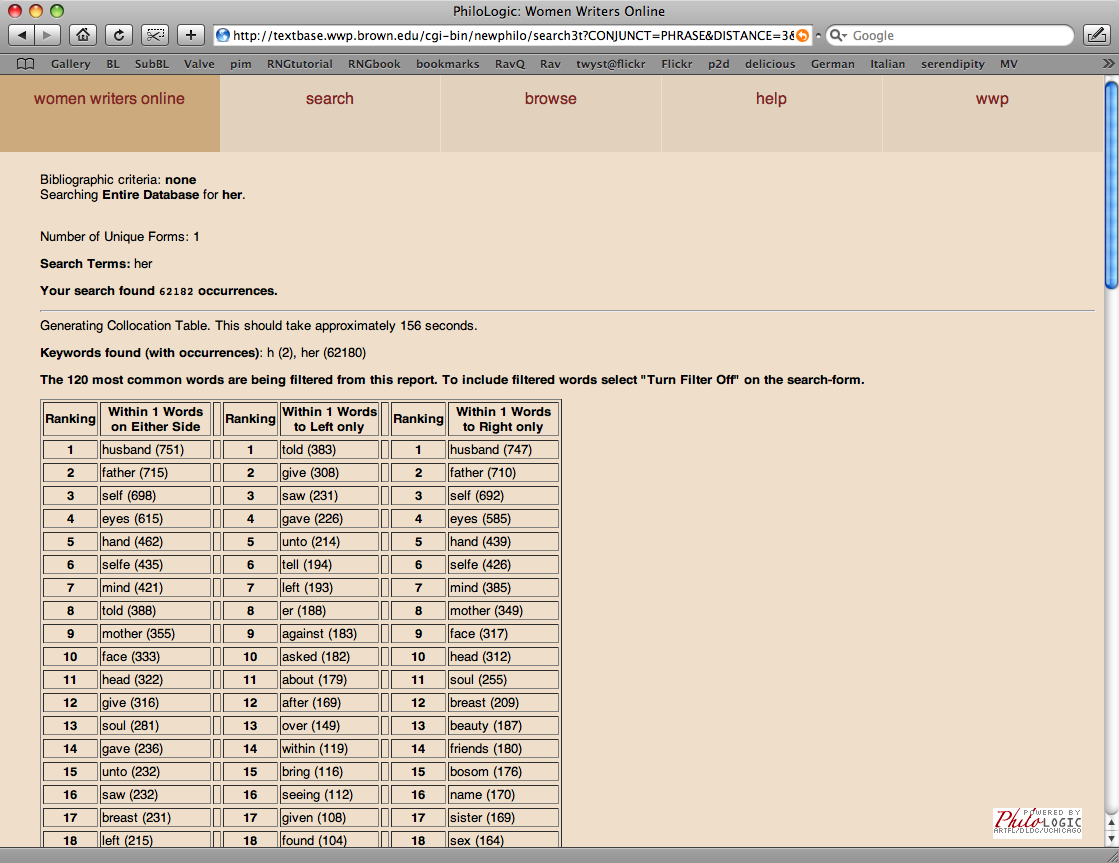This screenshot has width=1119, height=863.
Task: Click the pencil edit icon at toolbar right
Action: tap(1096, 35)
